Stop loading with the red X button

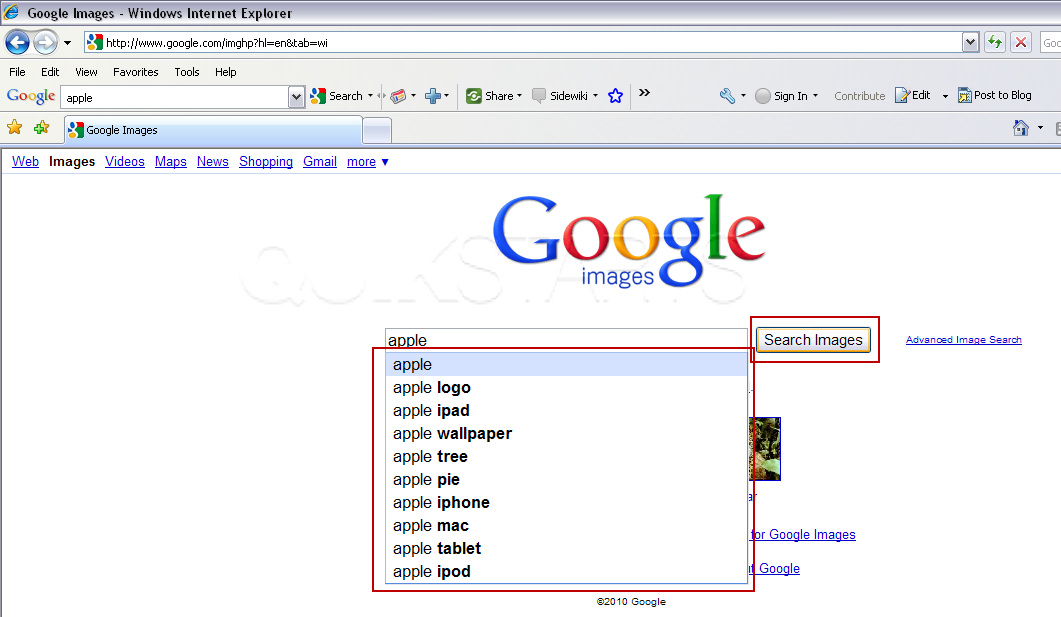(x=1021, y=43)
